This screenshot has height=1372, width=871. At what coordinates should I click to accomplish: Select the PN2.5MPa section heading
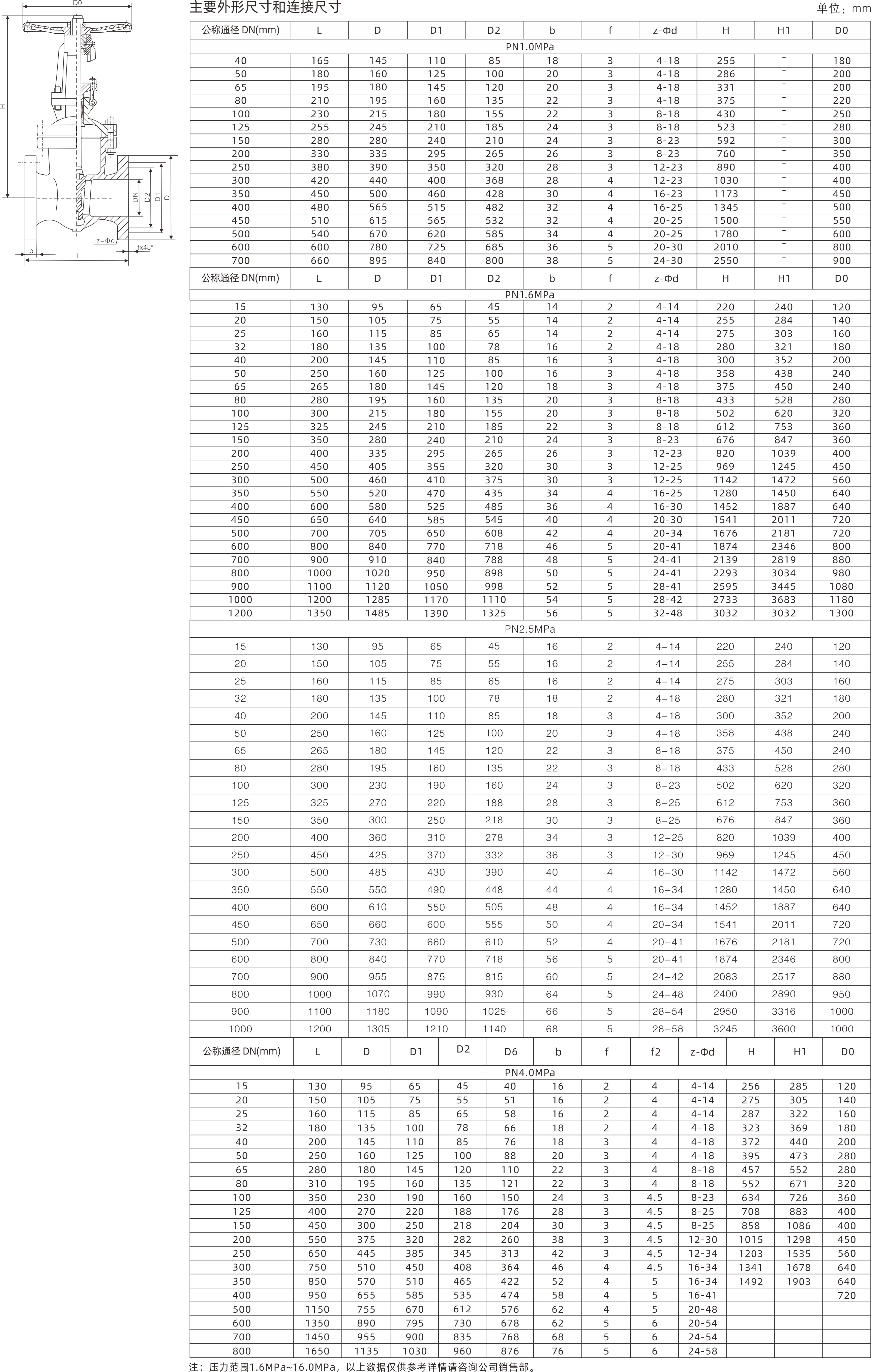[x=530, y=629]
